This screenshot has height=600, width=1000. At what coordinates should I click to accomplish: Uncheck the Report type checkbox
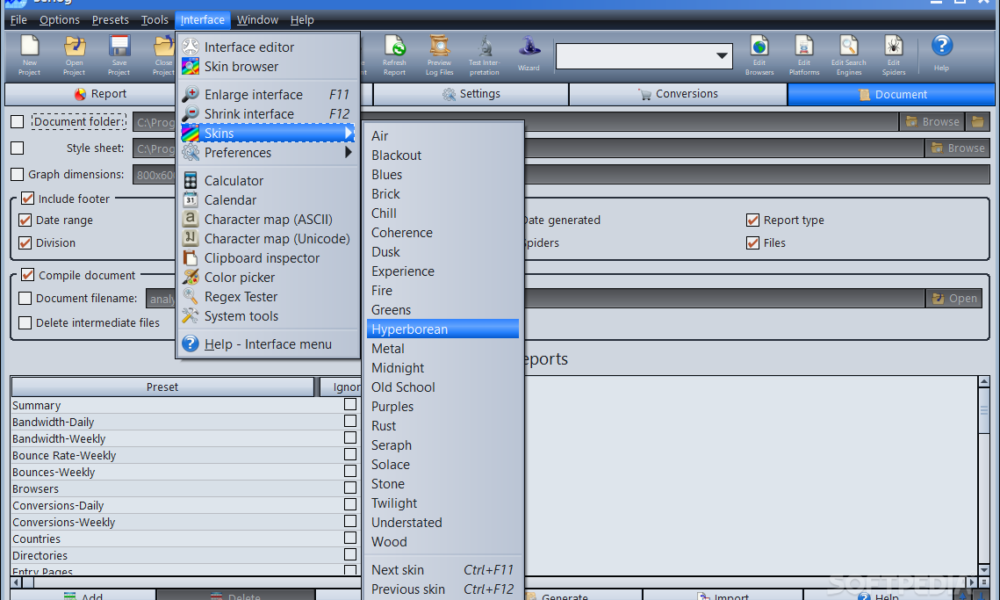click(753, 221)
